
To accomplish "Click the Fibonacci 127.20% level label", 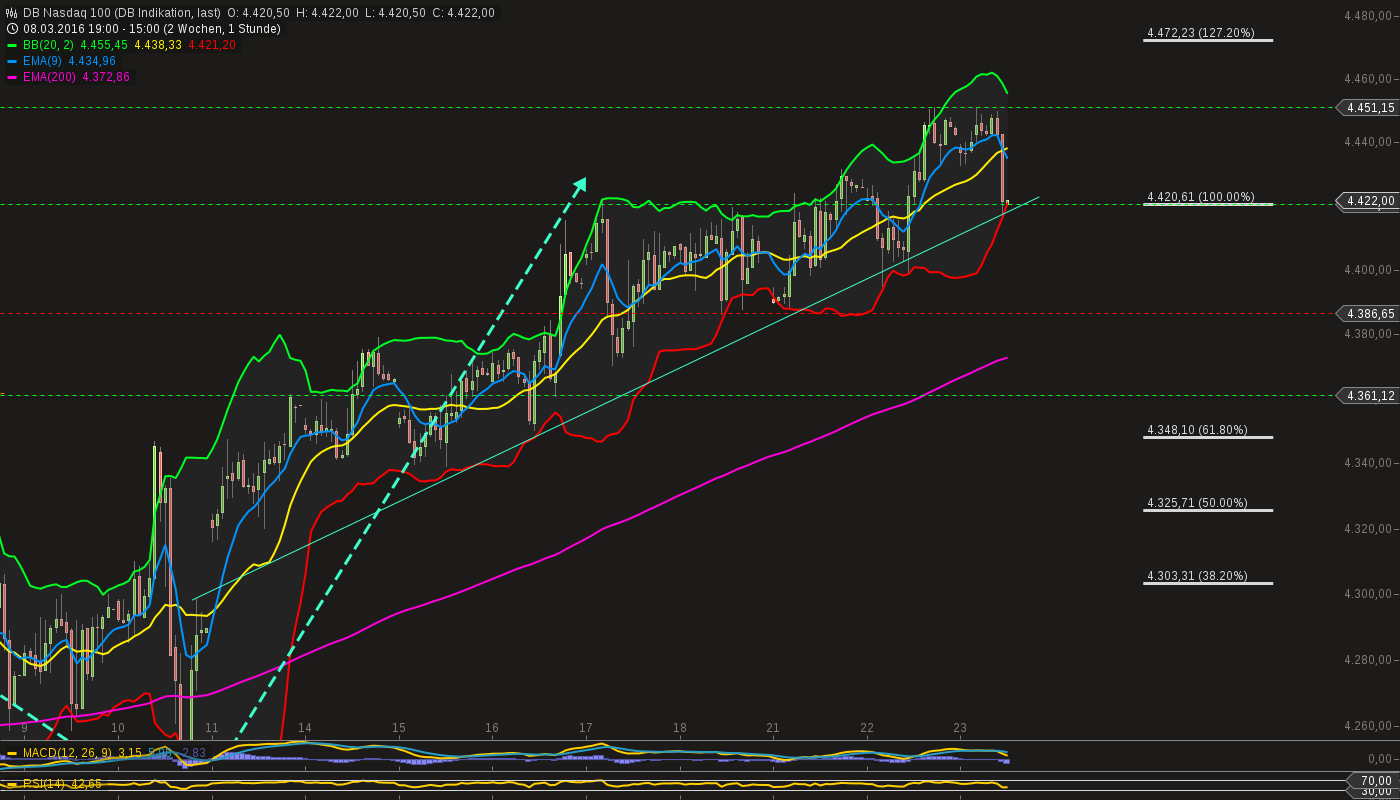I will (1201, 33).
